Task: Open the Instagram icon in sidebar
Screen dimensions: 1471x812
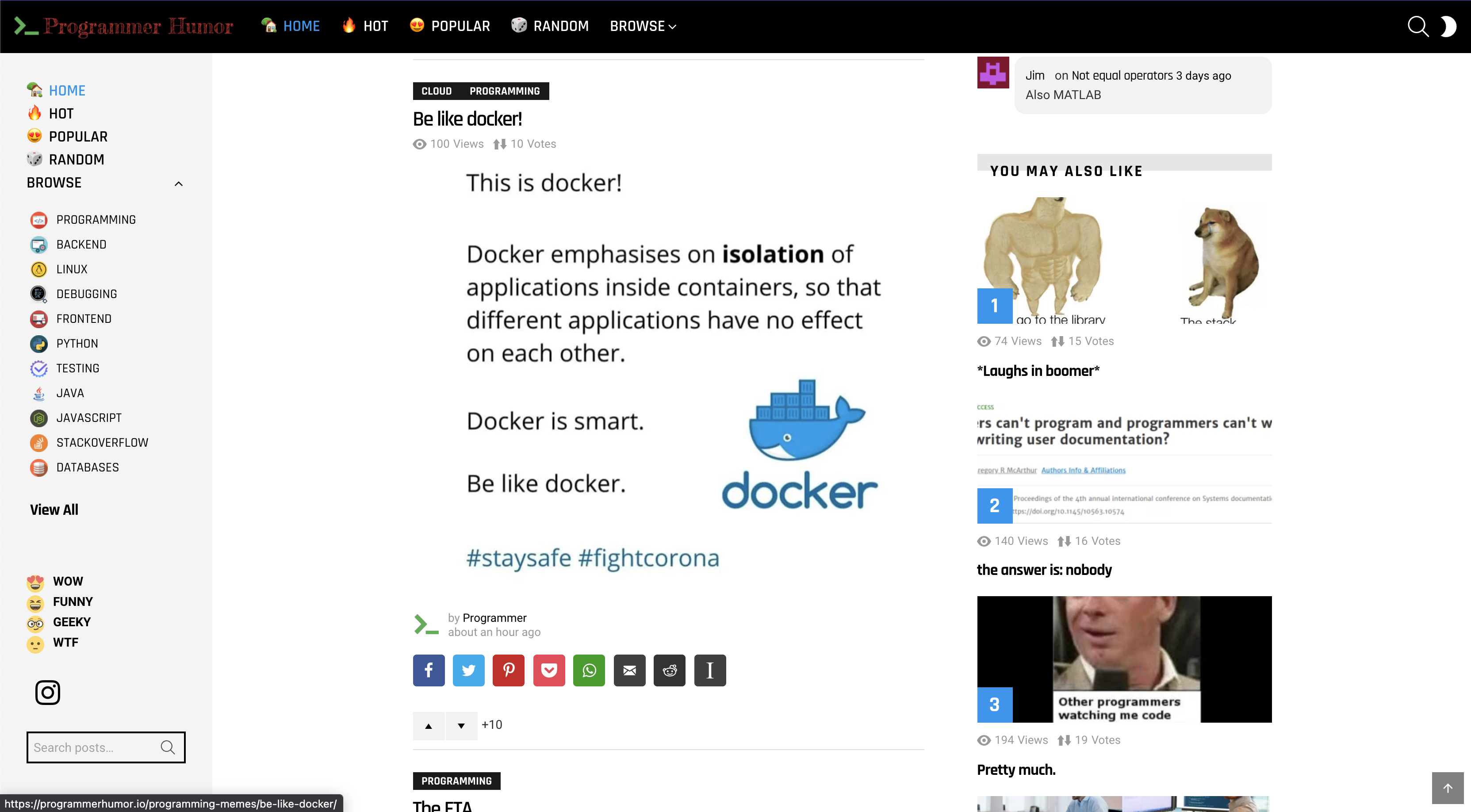Action: pos(47,692)
